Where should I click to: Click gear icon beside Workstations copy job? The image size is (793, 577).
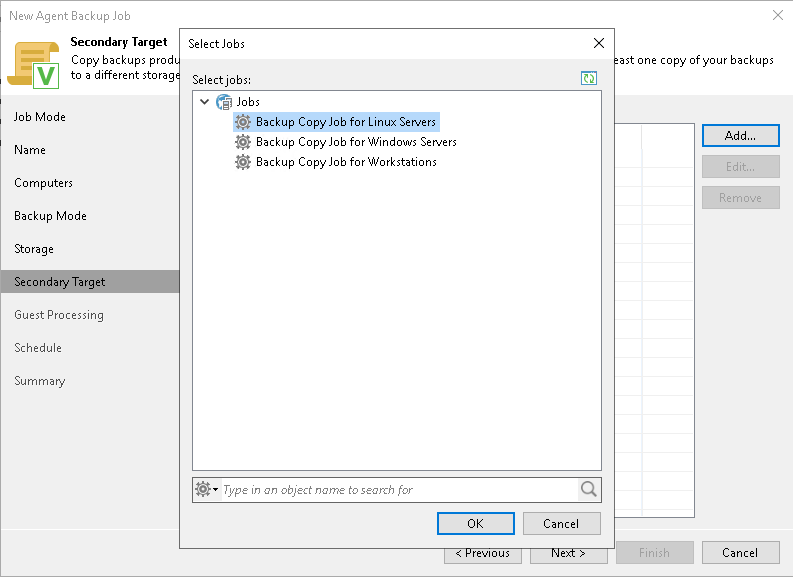(243, 162)
